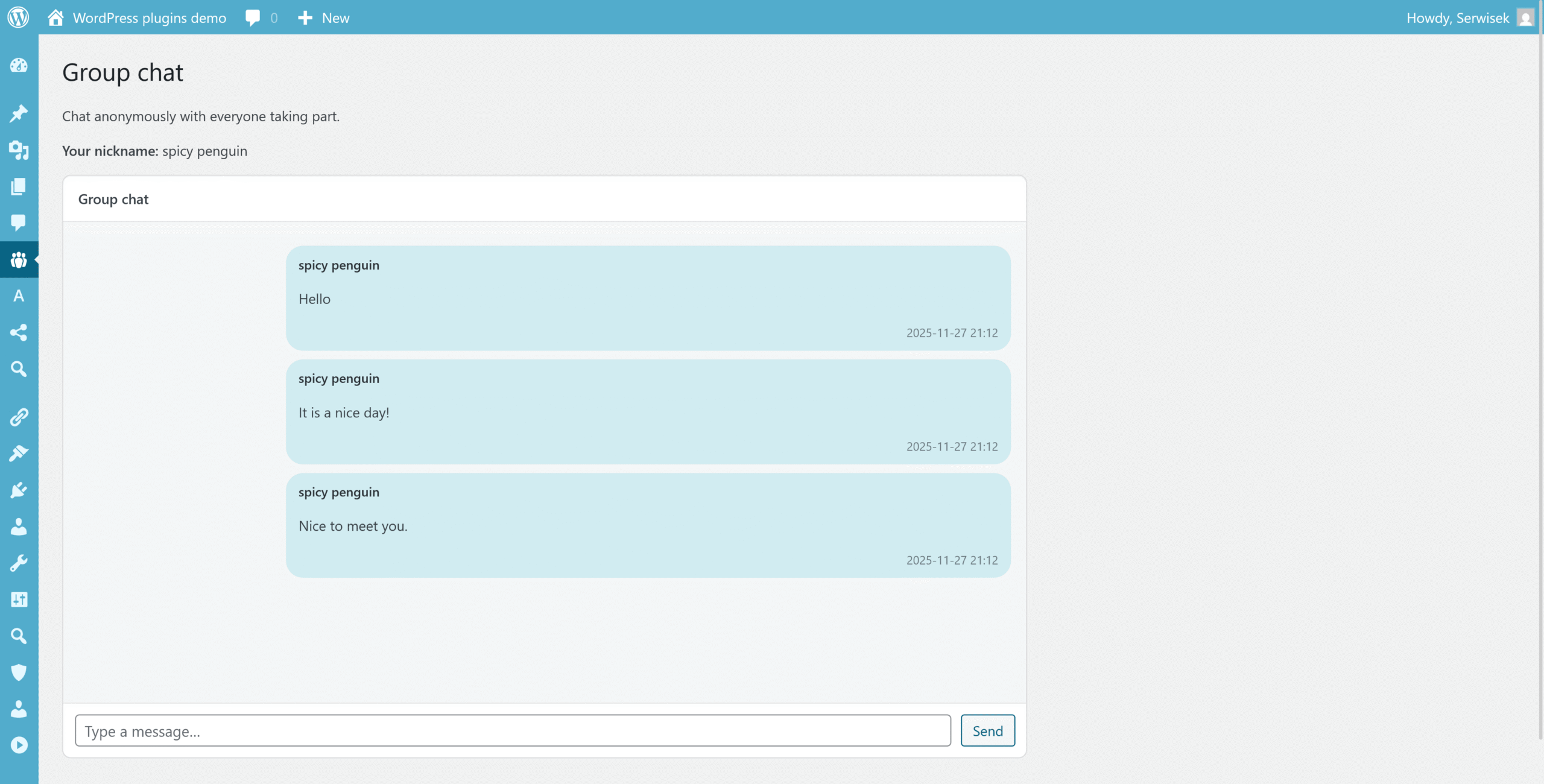Open Appearance paintbrush sidebar icon

point(19,453)
